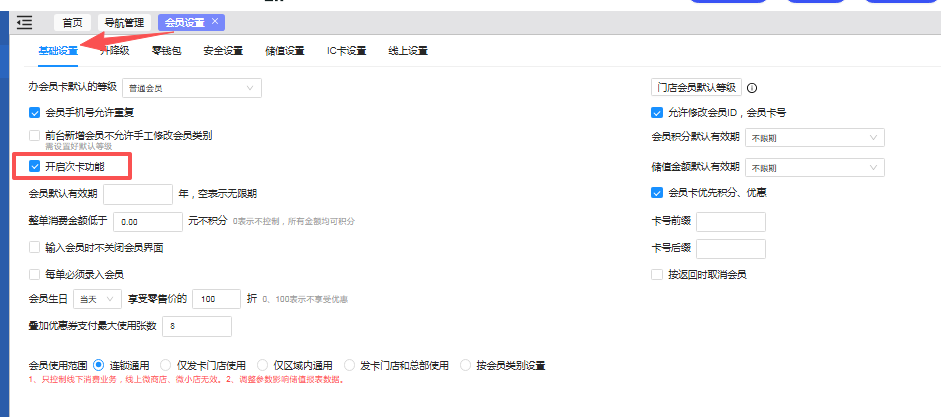
Task: Close the 会员设置 tab
Action: [x=215, y=22]
